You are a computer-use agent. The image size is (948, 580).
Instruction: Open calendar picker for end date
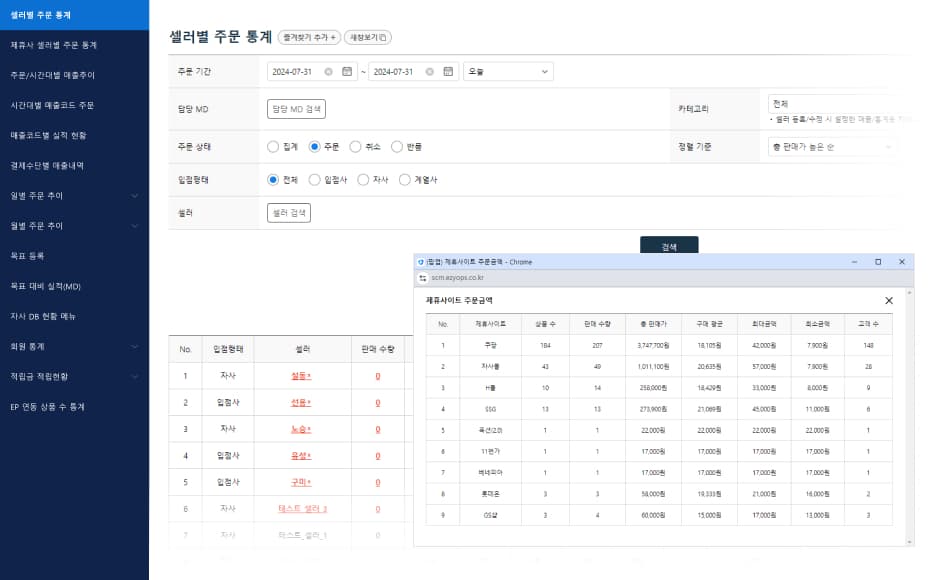click(x=448, y=71)
